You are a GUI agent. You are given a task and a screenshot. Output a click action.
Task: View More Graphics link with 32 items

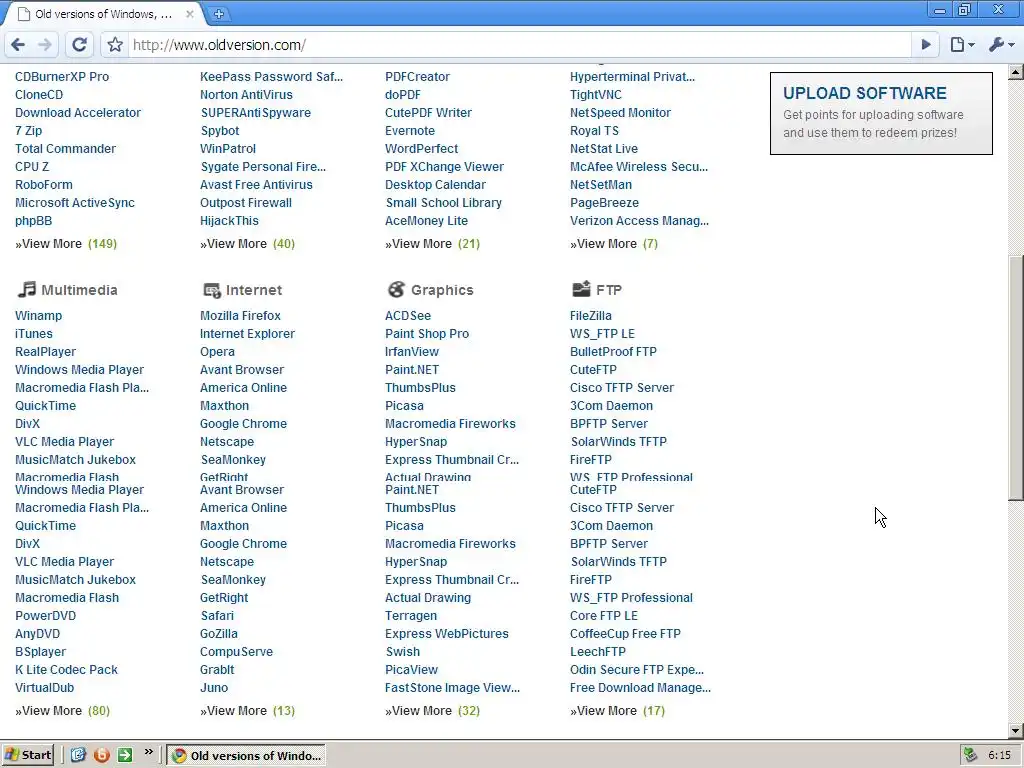click(x=432, y=711)
